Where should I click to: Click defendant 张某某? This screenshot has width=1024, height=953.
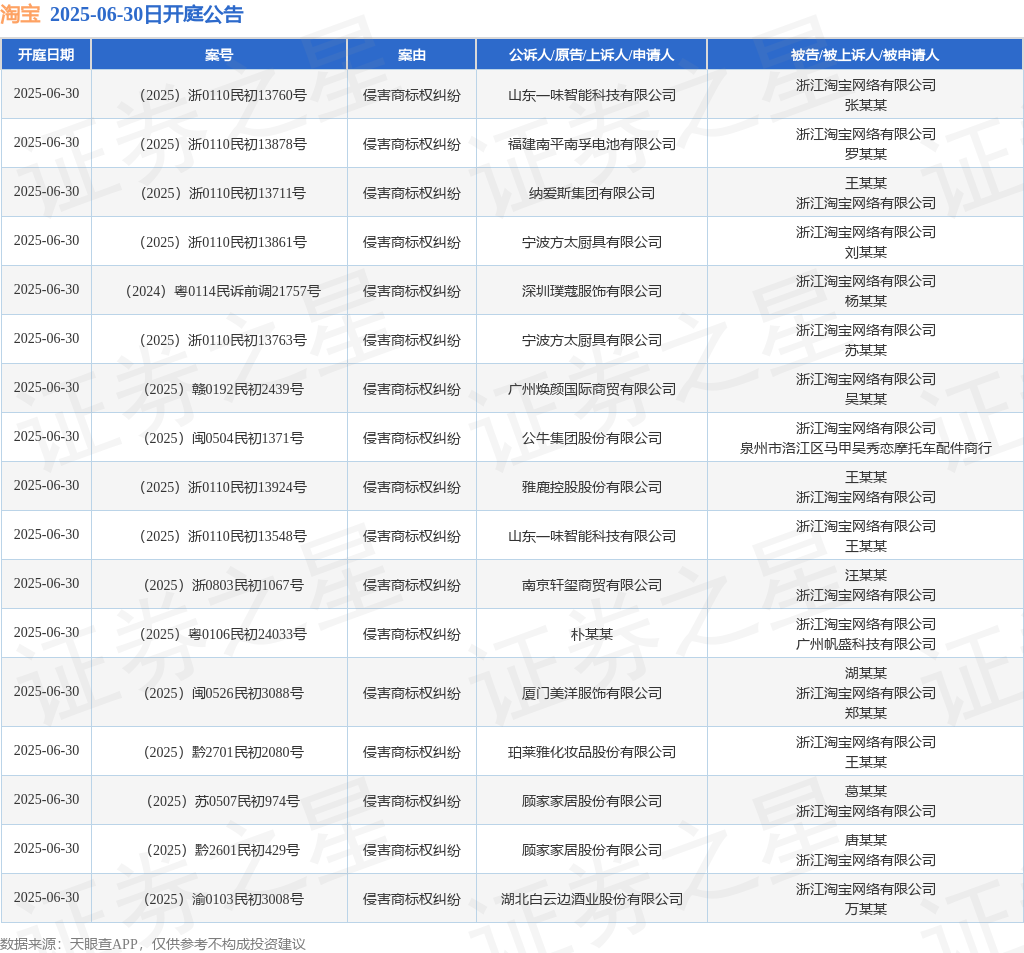coord(865,105)
